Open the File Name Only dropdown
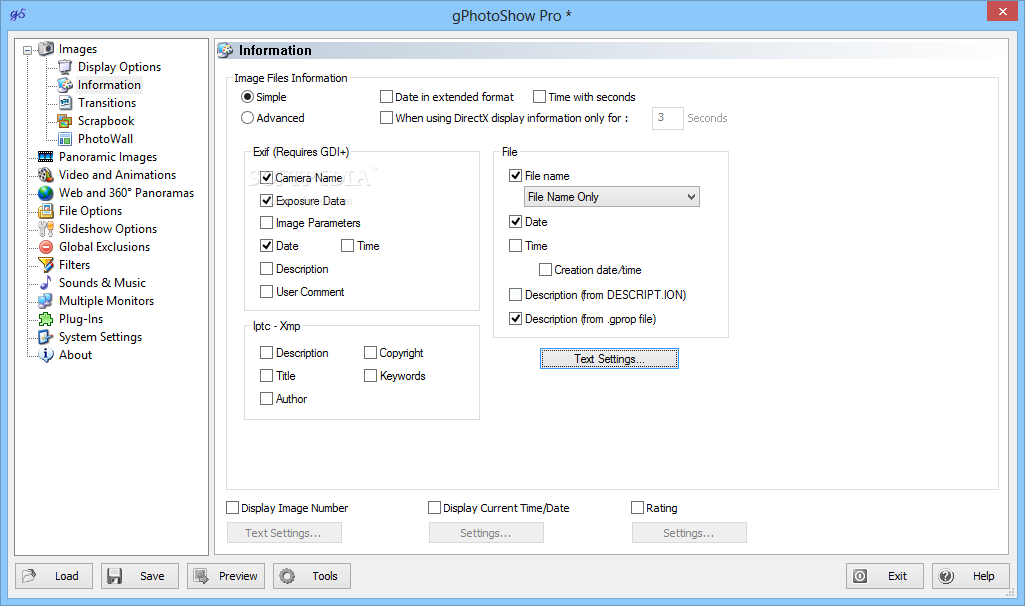 point(612,197)
